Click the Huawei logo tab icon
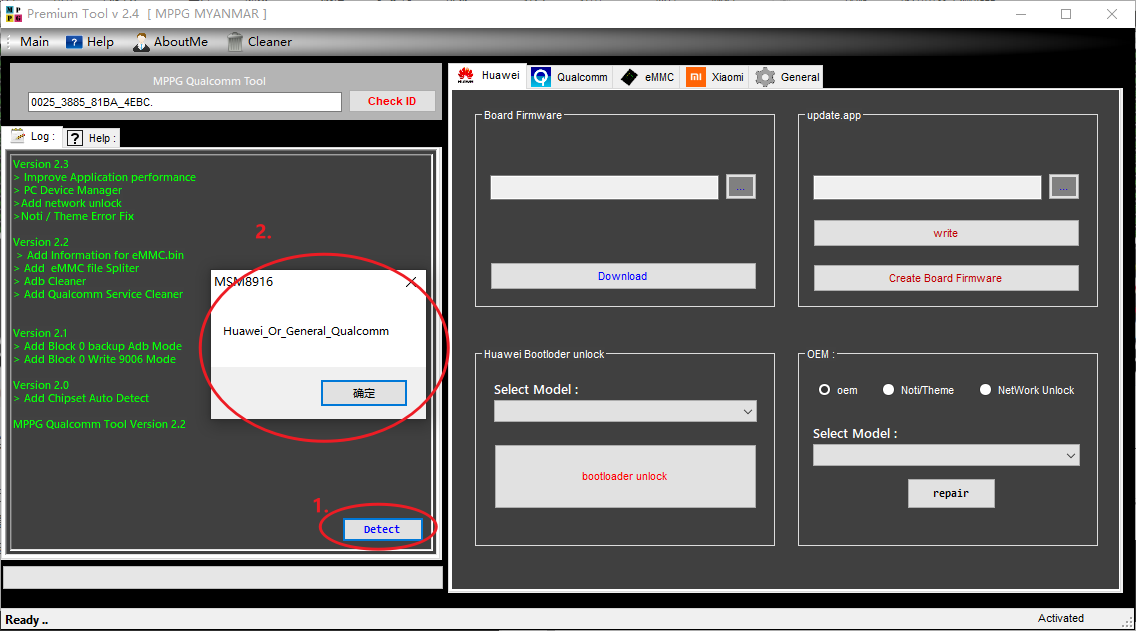This screenshot has height=631, width=1136. (466, 75)
